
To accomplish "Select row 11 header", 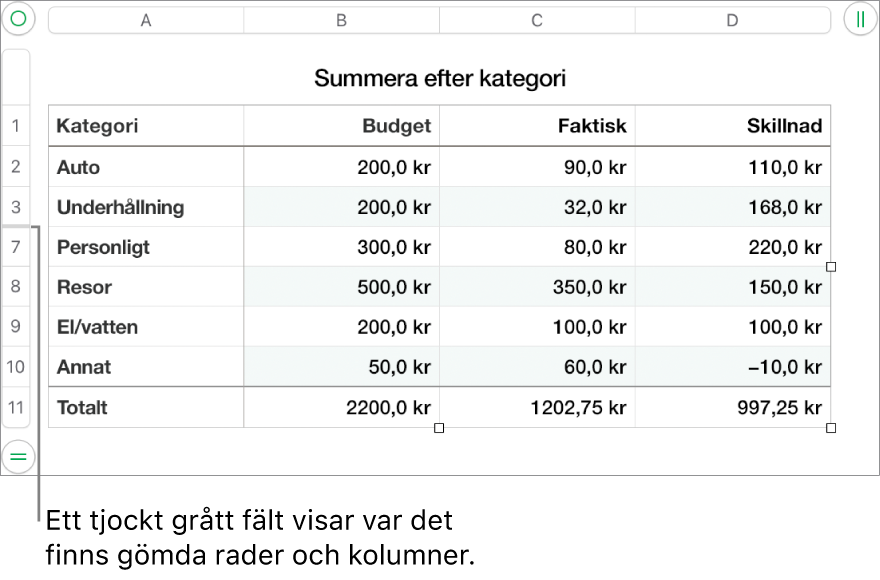I will (x=16, y=407).
